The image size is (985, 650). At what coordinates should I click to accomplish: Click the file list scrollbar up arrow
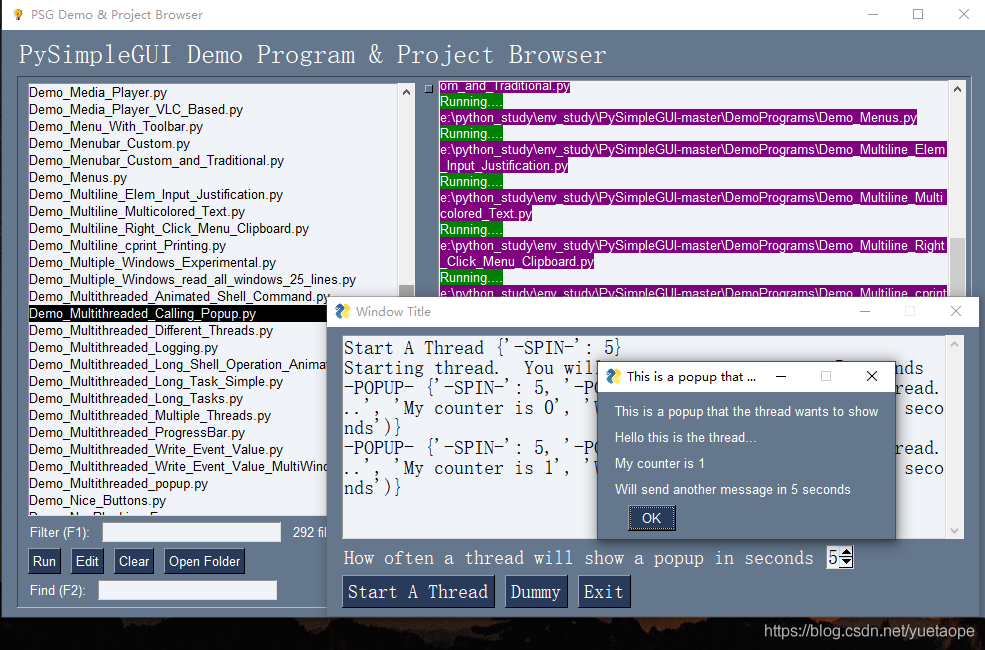406,92
